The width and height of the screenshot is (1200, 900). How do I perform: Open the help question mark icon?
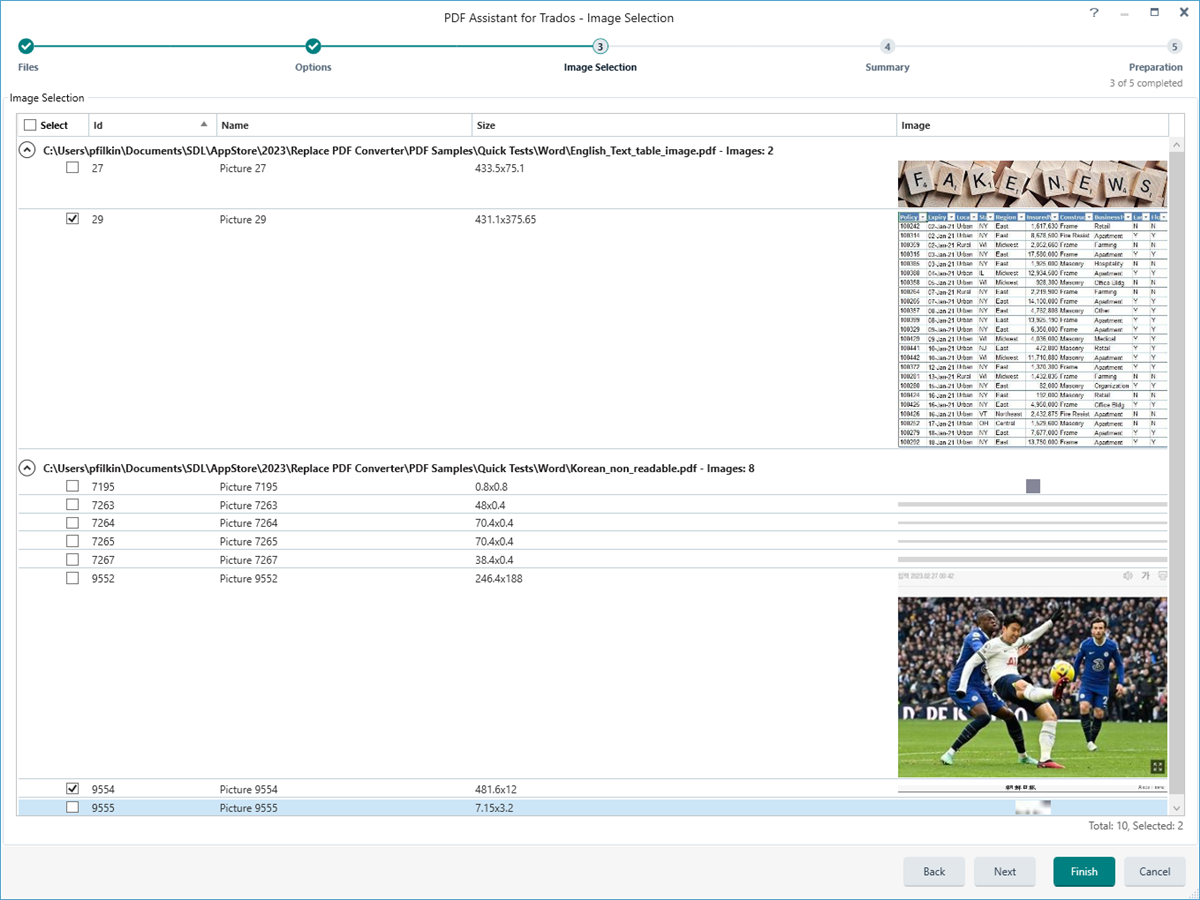(x=1094, y=13)
